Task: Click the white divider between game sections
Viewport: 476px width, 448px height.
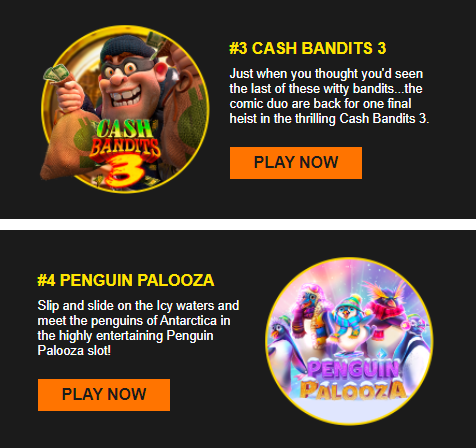Action: tap(238, 224)
